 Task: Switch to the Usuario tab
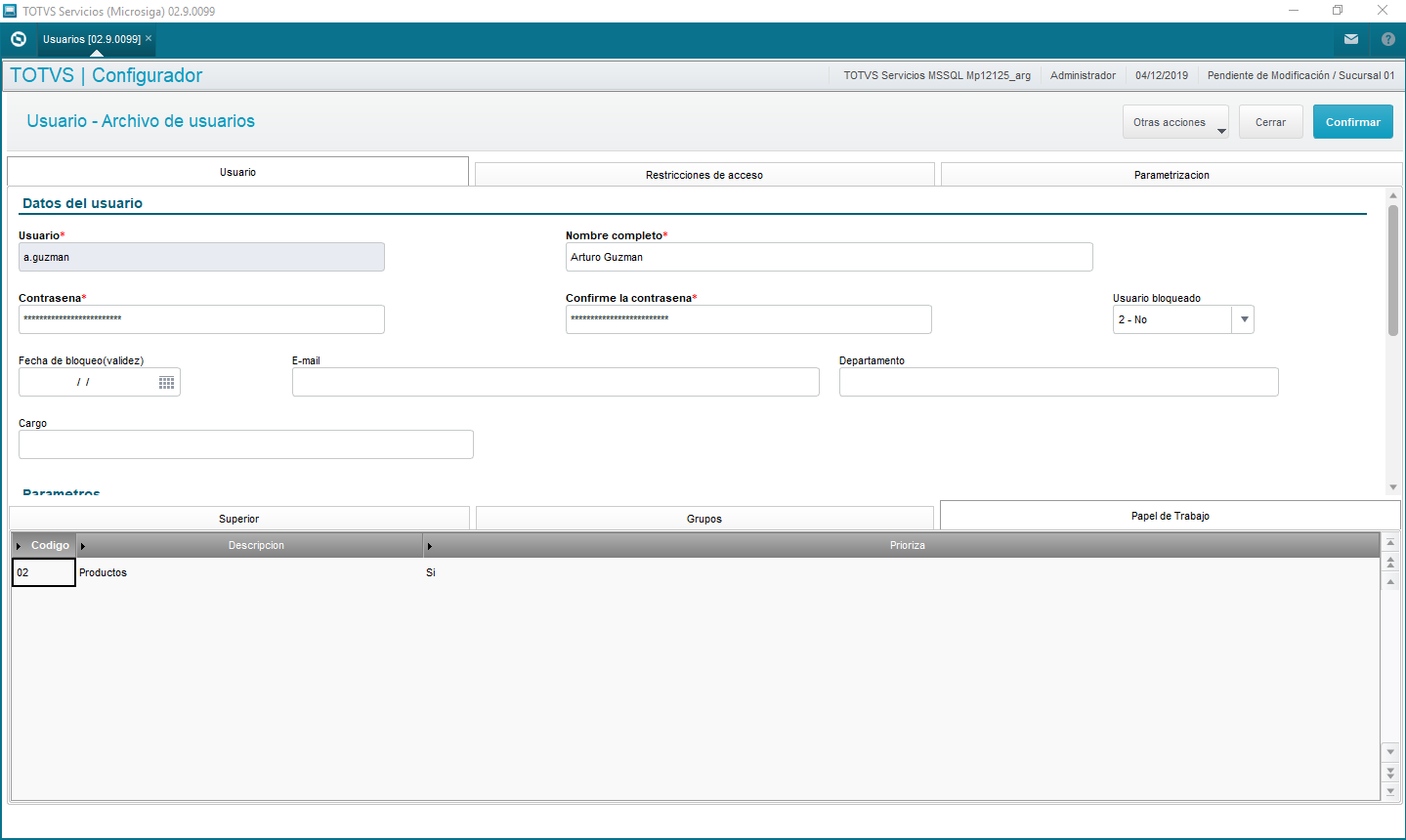pos(237,172)
